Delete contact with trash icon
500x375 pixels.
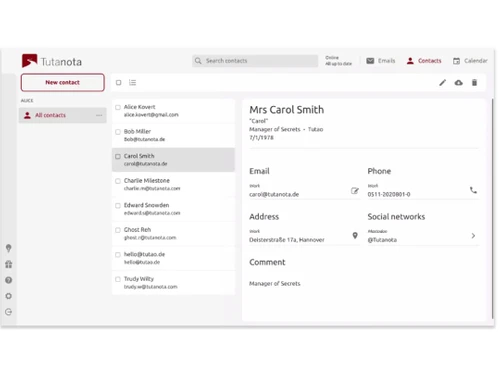[x=474, y=83]
